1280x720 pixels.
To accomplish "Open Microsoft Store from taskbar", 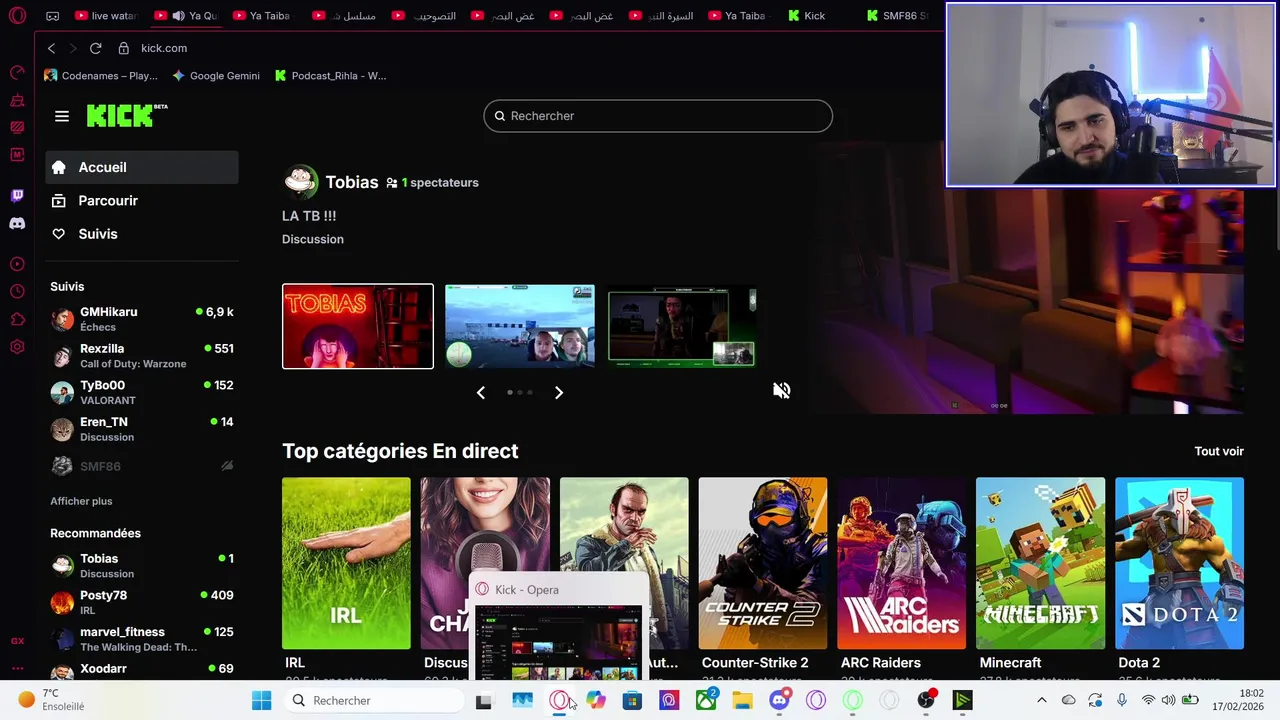I will (x=632, y=700).
